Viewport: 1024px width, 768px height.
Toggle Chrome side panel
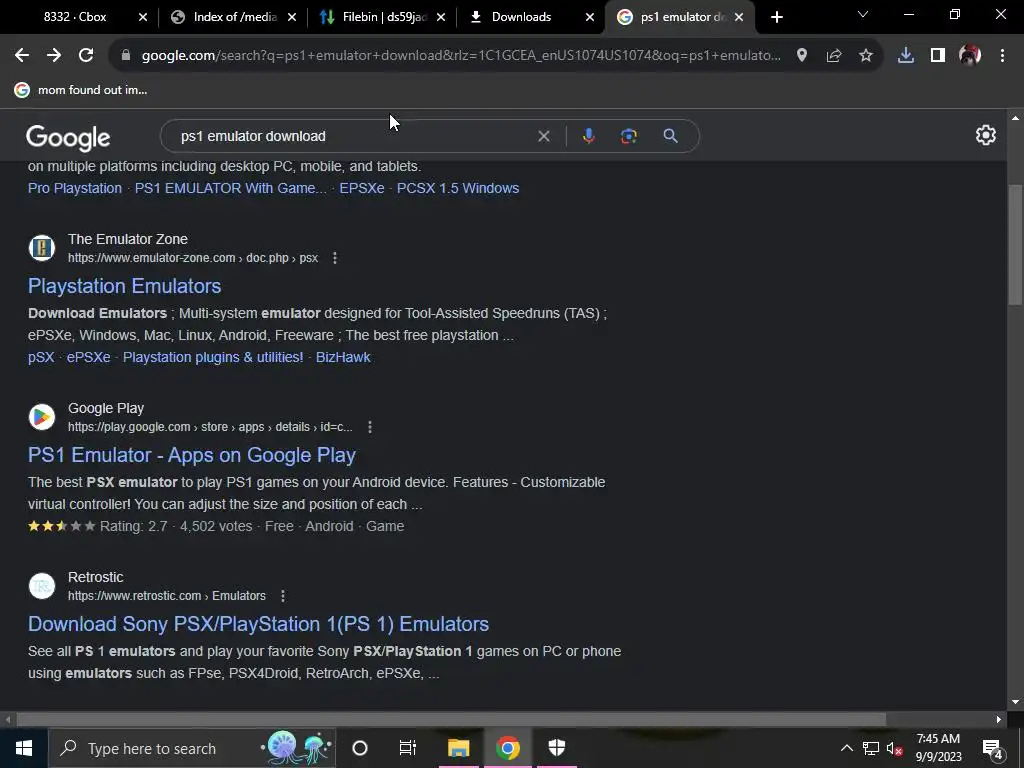point(937,56)
